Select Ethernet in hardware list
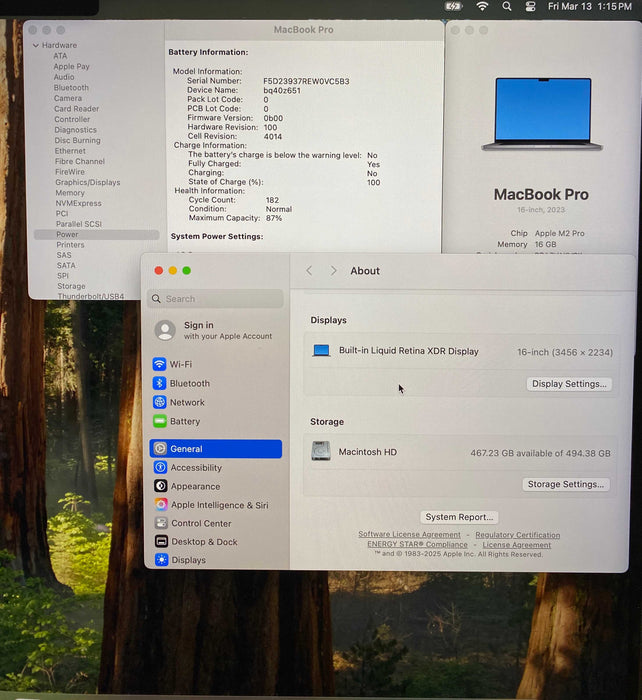The width and height of the screenshot is (642, 700). click(x=70, y=151)
